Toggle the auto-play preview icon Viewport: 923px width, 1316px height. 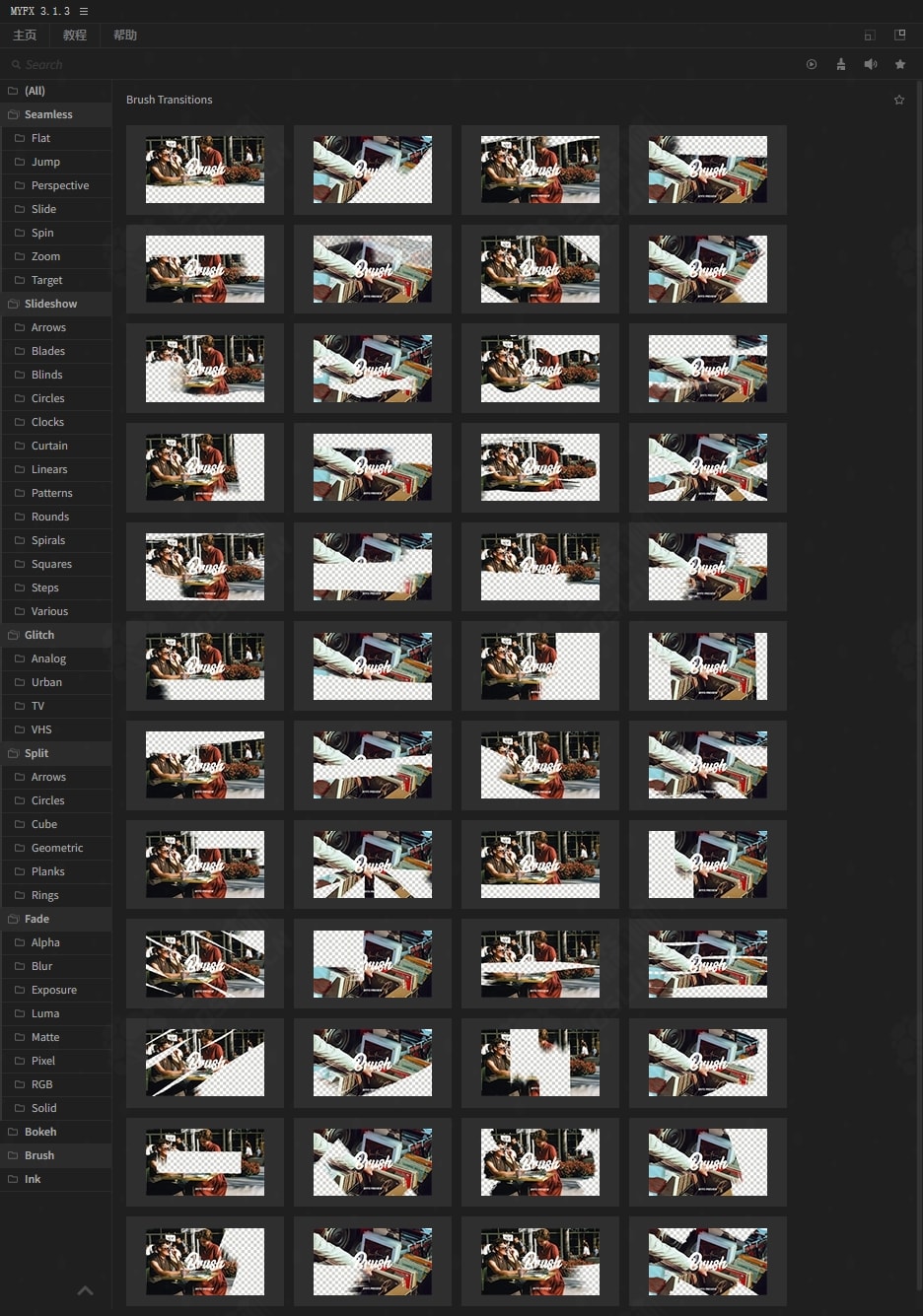(812, 64)
